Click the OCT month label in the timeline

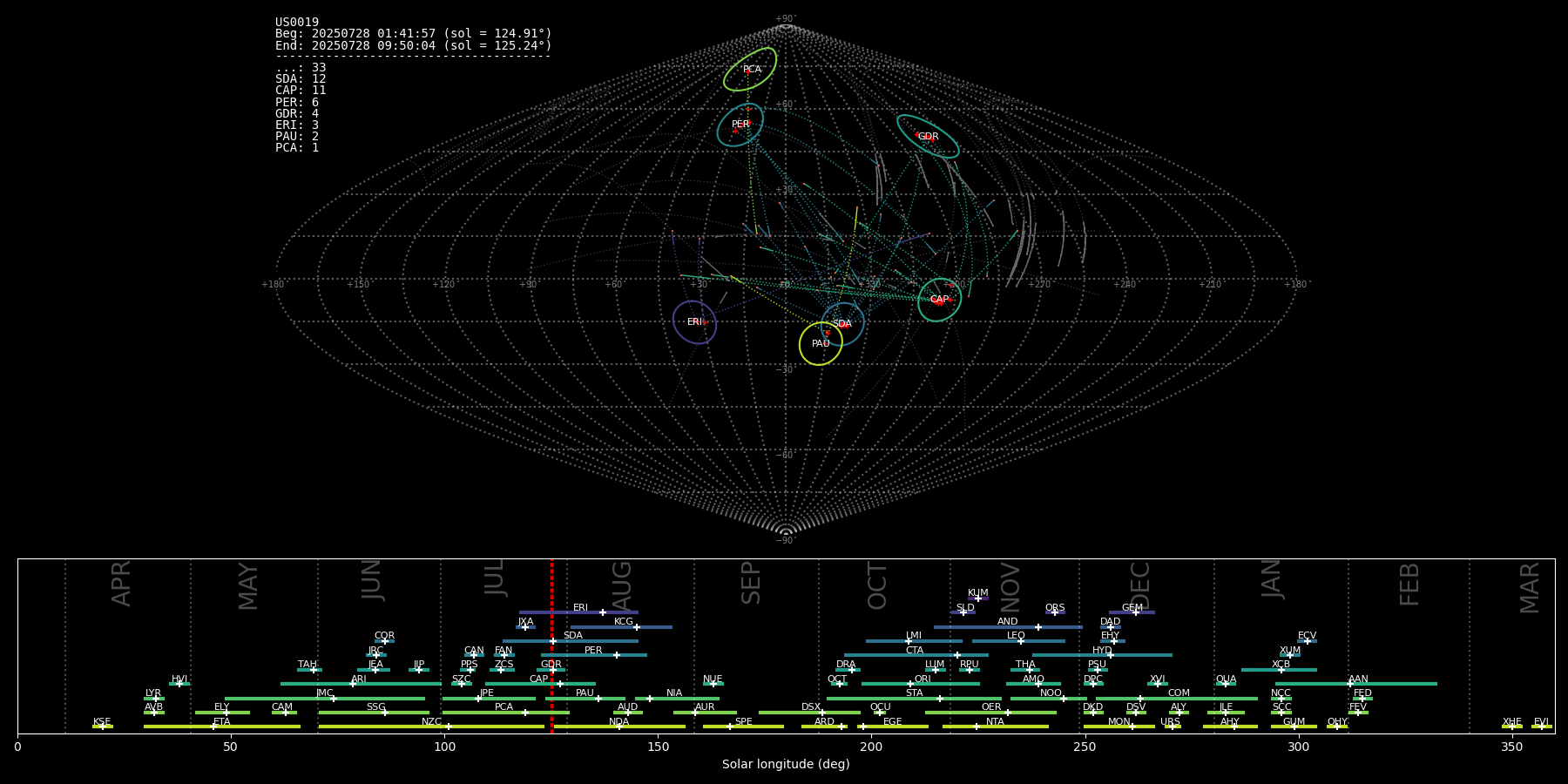click(878, 585)
